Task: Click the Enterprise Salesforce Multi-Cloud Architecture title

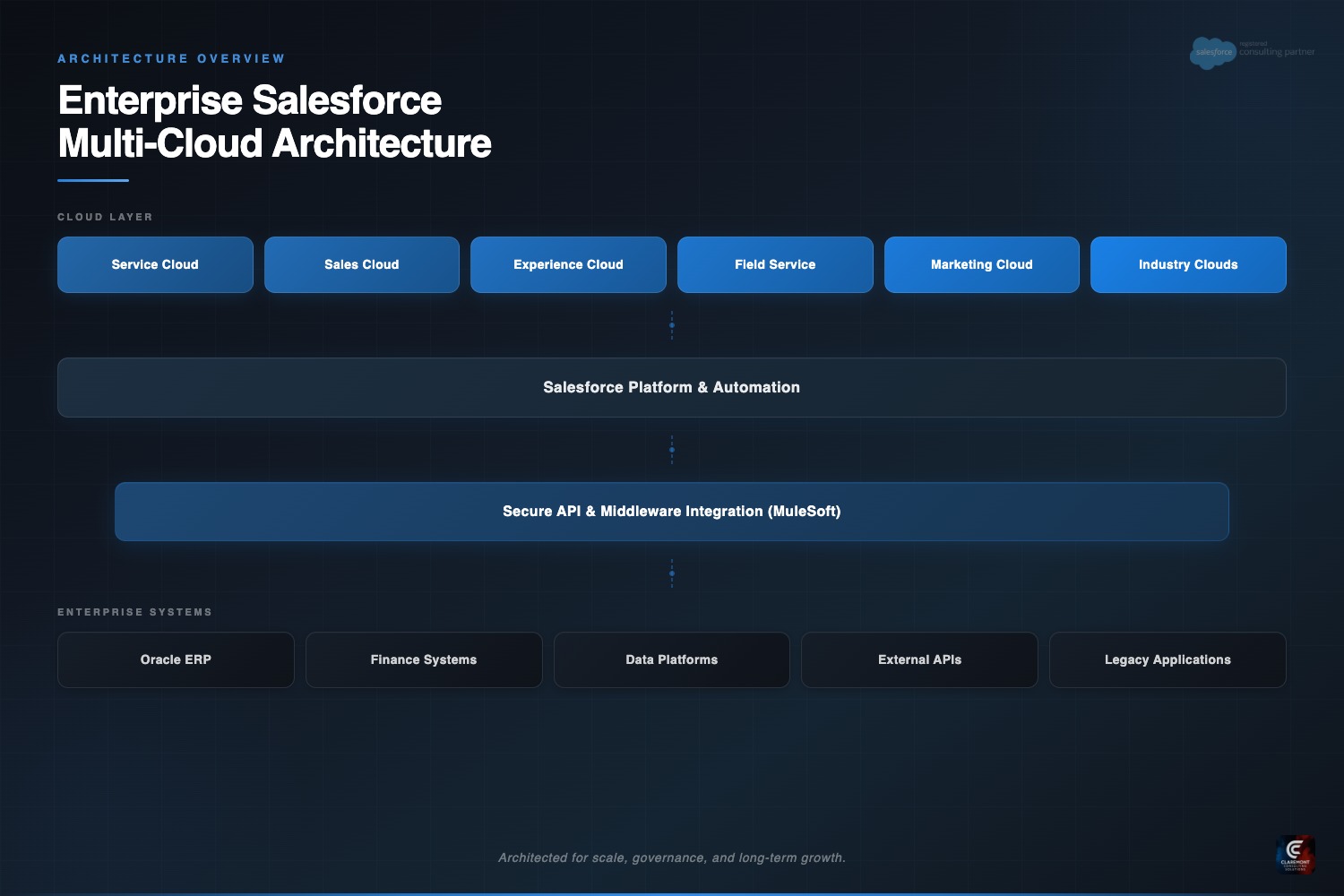Action: click(274, 122)
